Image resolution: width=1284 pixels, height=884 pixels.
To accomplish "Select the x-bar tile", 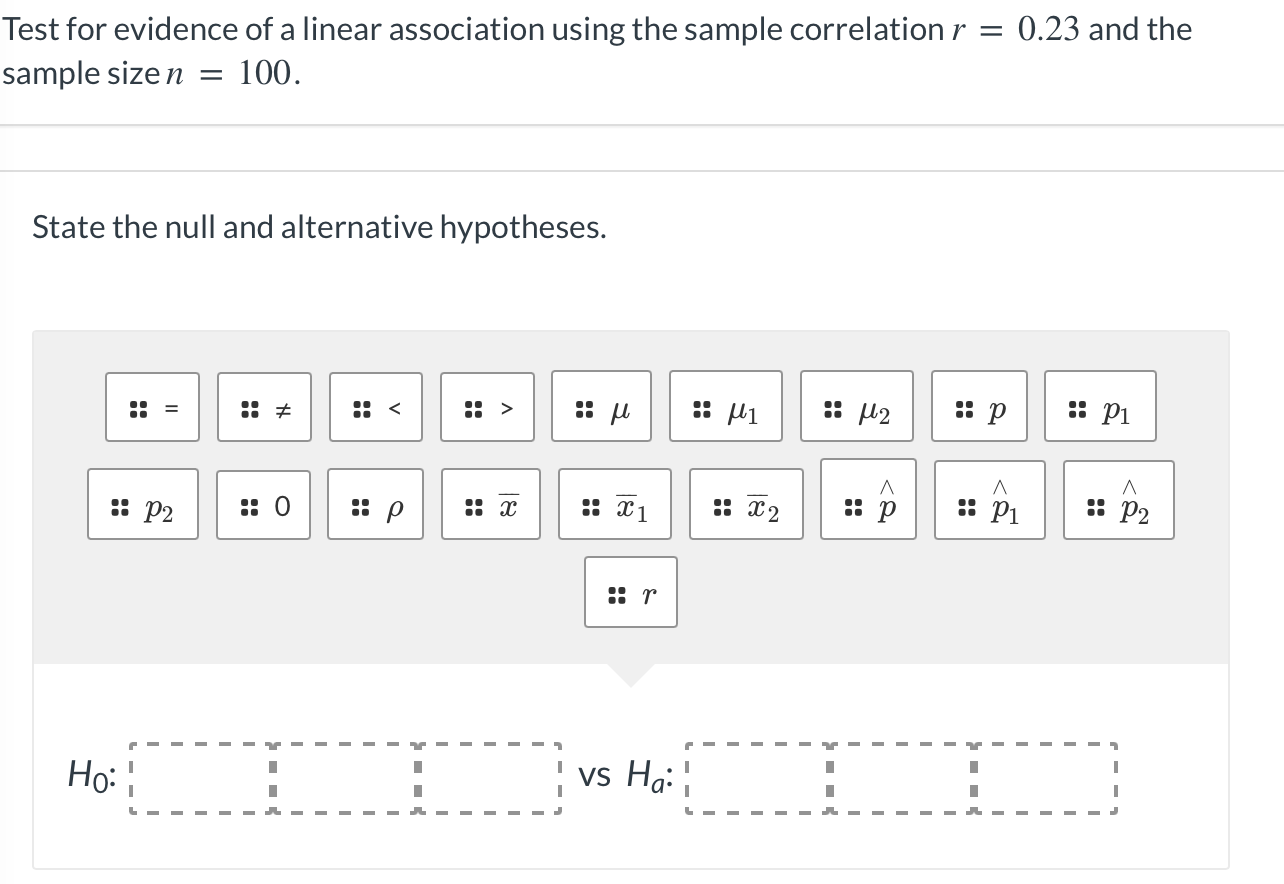I will [x=490, y=501].
